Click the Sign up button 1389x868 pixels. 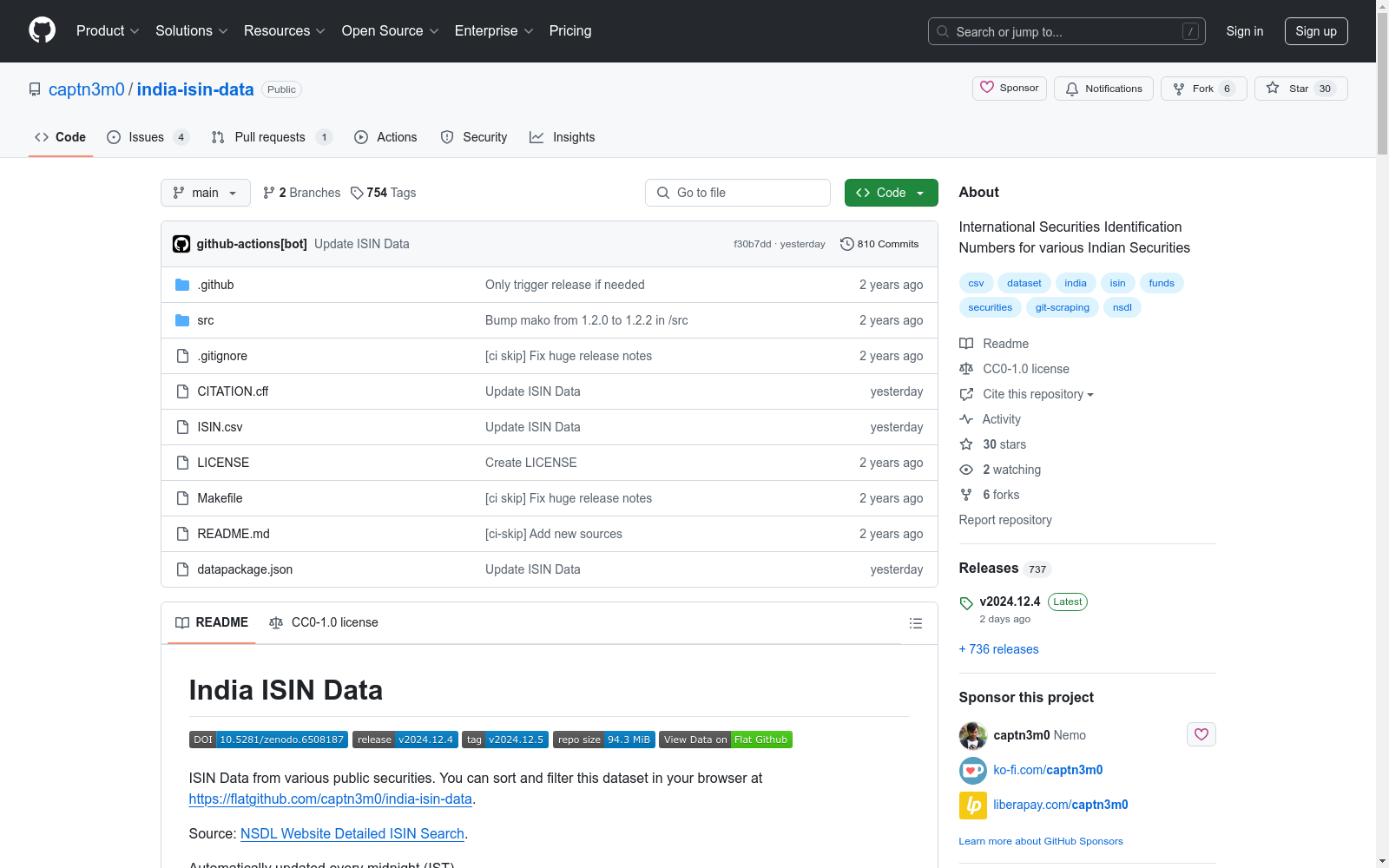click(x=1316, y=31)
